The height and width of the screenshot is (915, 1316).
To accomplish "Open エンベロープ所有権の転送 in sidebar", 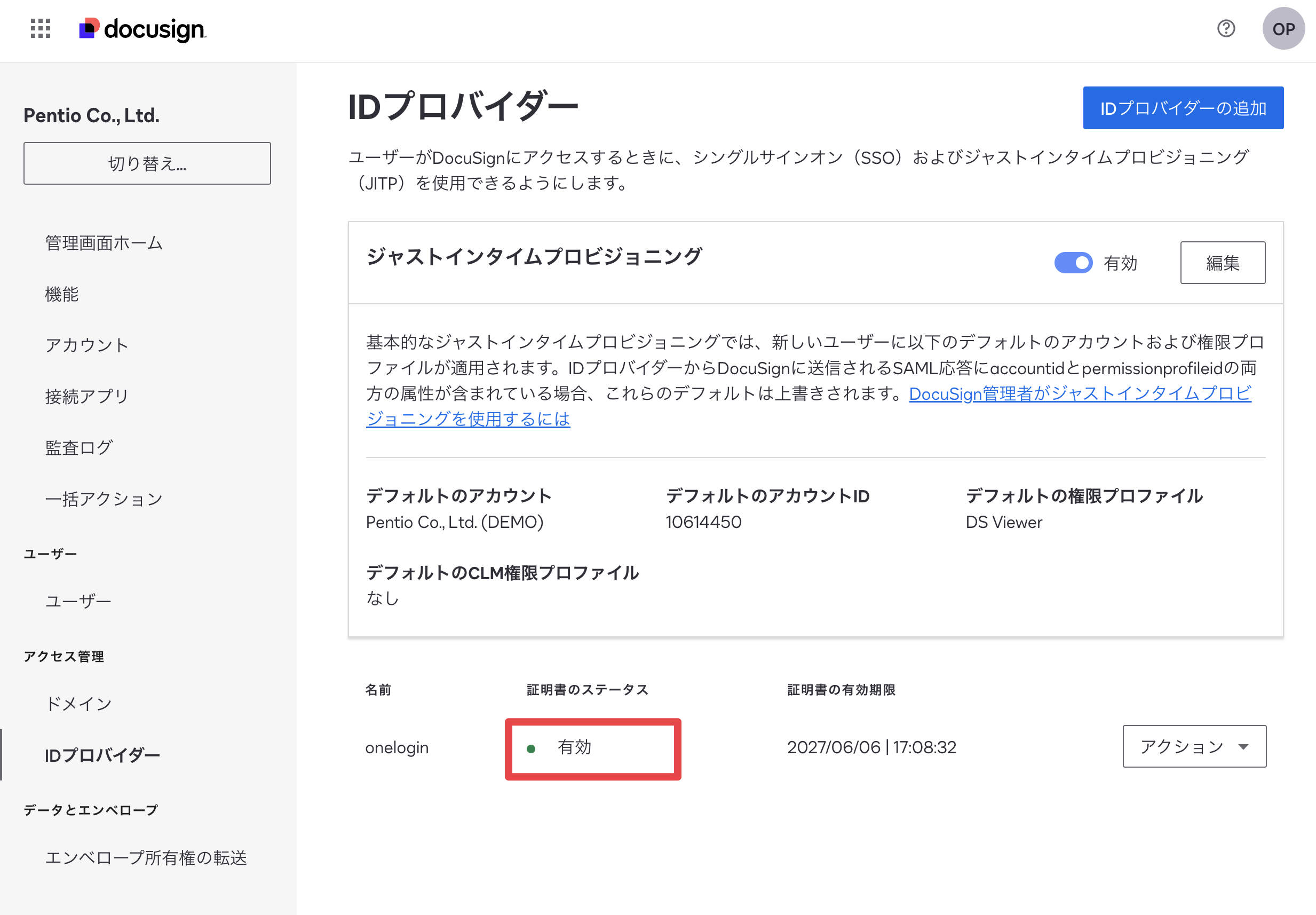I will pos(146,857).
